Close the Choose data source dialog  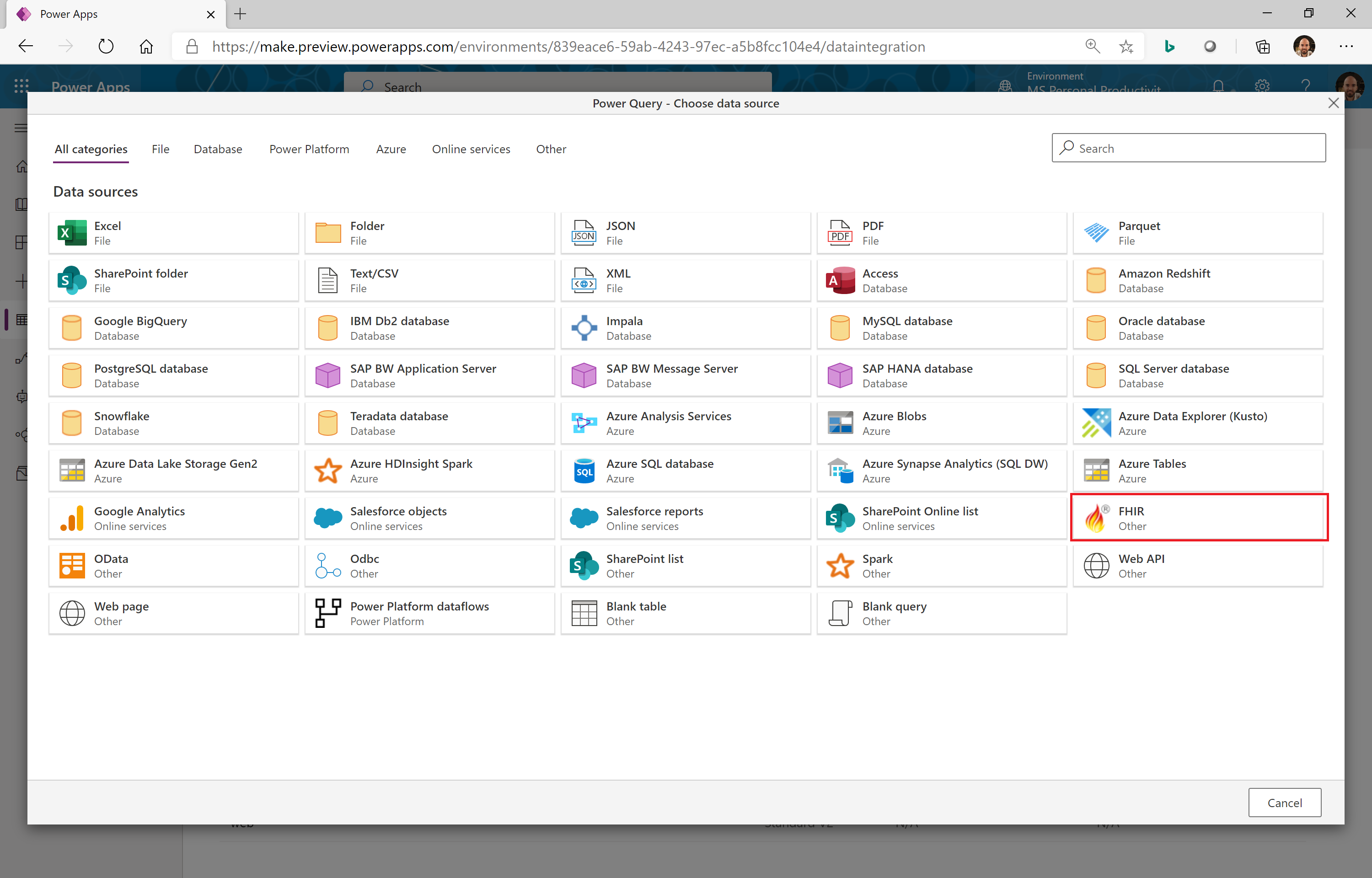(x=1333, y=103)
